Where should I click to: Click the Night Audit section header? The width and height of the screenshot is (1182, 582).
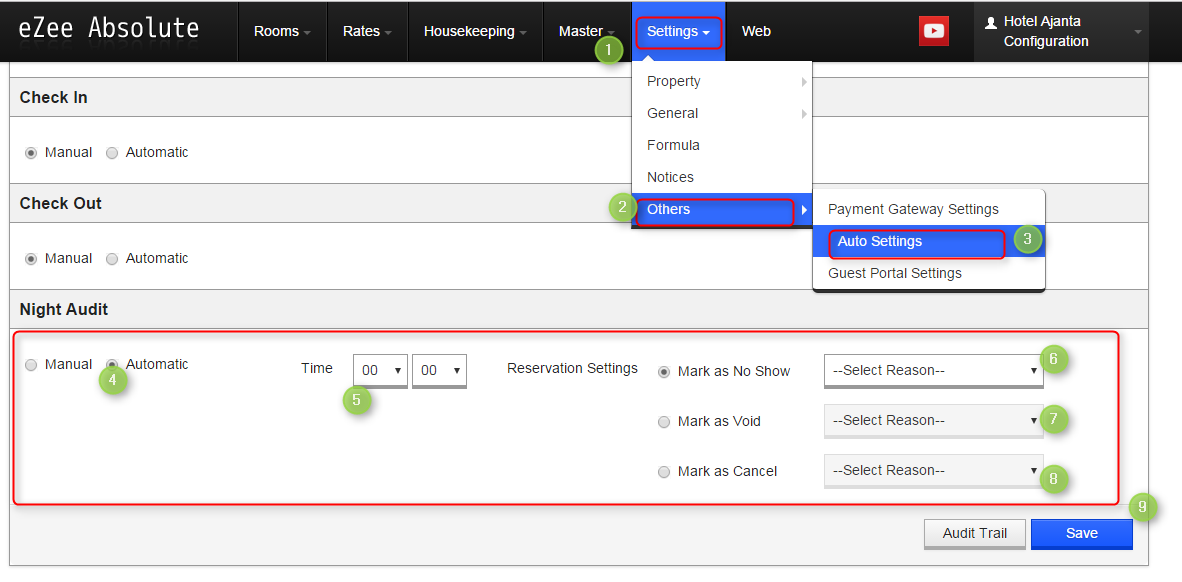(x=578, y=309)
